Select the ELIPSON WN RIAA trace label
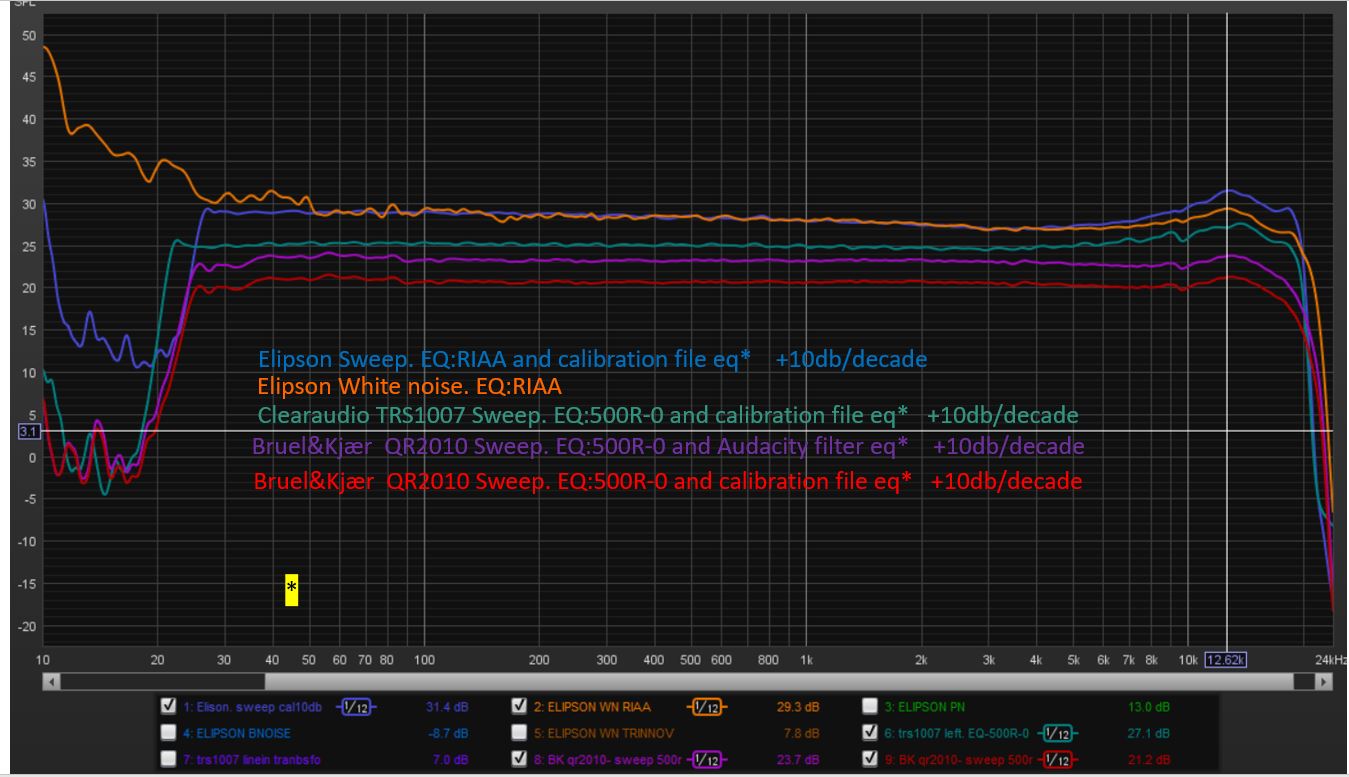Screen dimensions: 1349x777 pyautogui.click(x=593, y=707)
